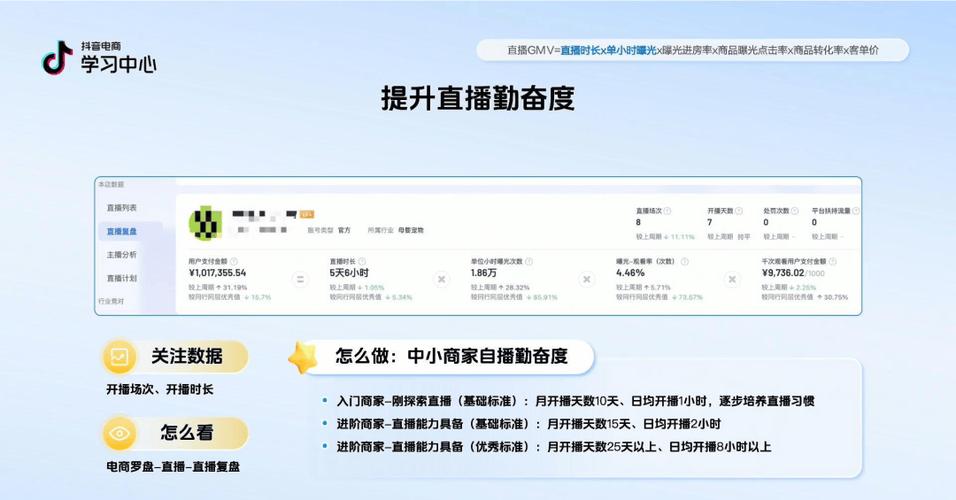Go to 直播计划 in the sidebar
The height and width of the screenshot is (500, 956).
coord(122,278)
